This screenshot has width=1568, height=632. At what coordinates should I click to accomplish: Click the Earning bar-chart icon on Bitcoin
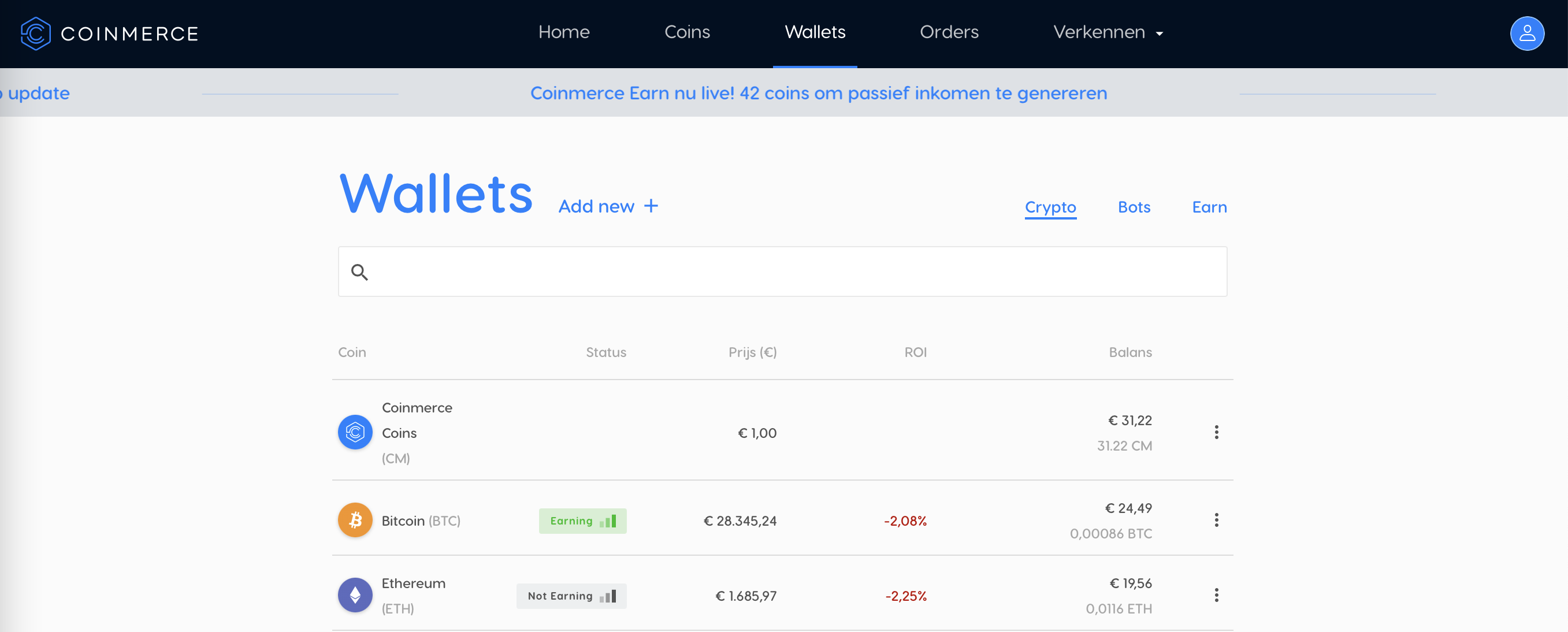coord(607,521)
